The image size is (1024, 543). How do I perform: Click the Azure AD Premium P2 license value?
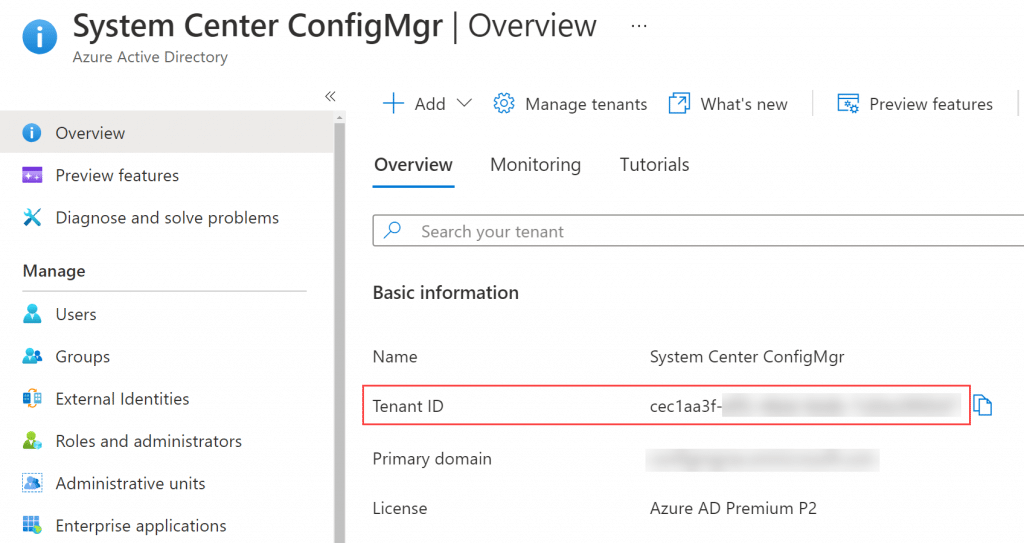pyautogui.click(x=733, y=508)
